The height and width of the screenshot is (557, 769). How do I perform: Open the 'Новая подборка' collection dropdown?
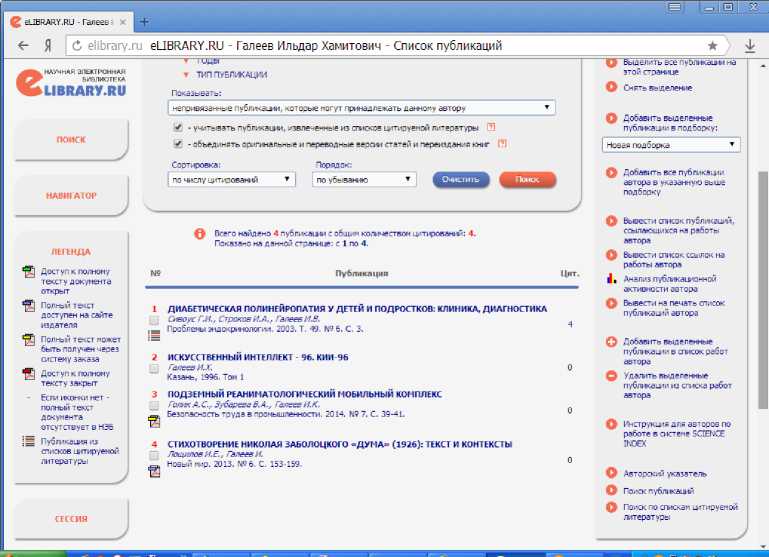tap(671, 145)
